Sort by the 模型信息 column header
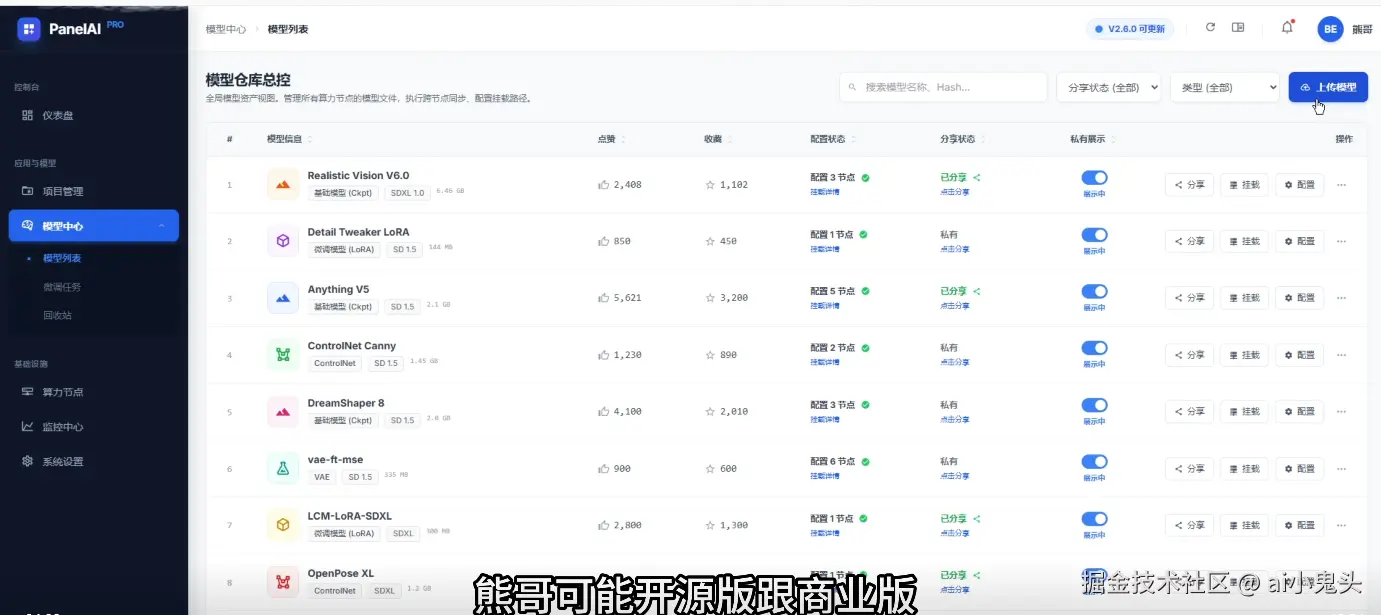1381x615 pixels. coord(289,139)
